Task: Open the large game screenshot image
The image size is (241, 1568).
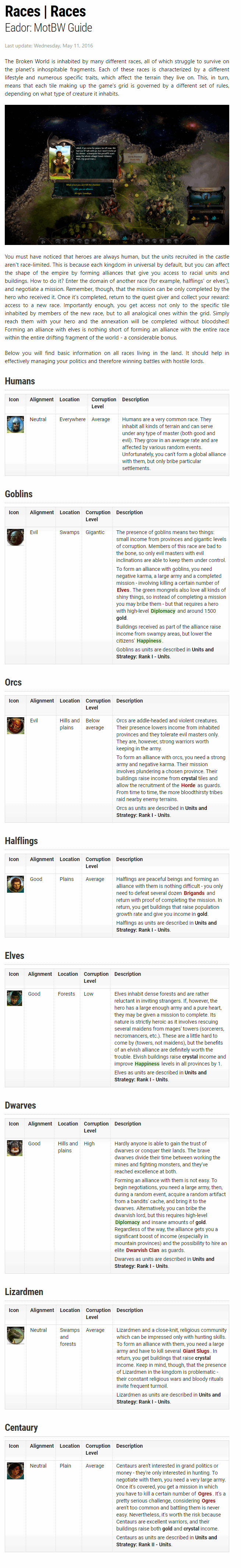Action: tap(117, 175)
